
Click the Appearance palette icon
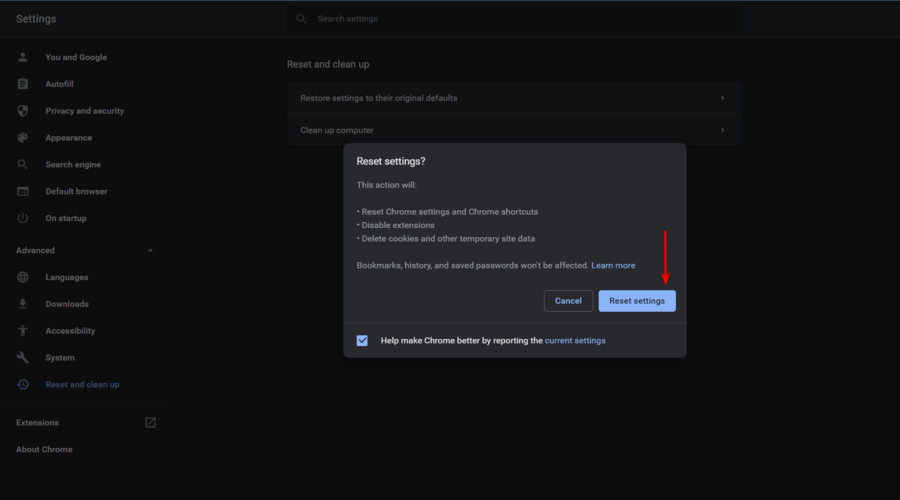[x=22, y=138]
